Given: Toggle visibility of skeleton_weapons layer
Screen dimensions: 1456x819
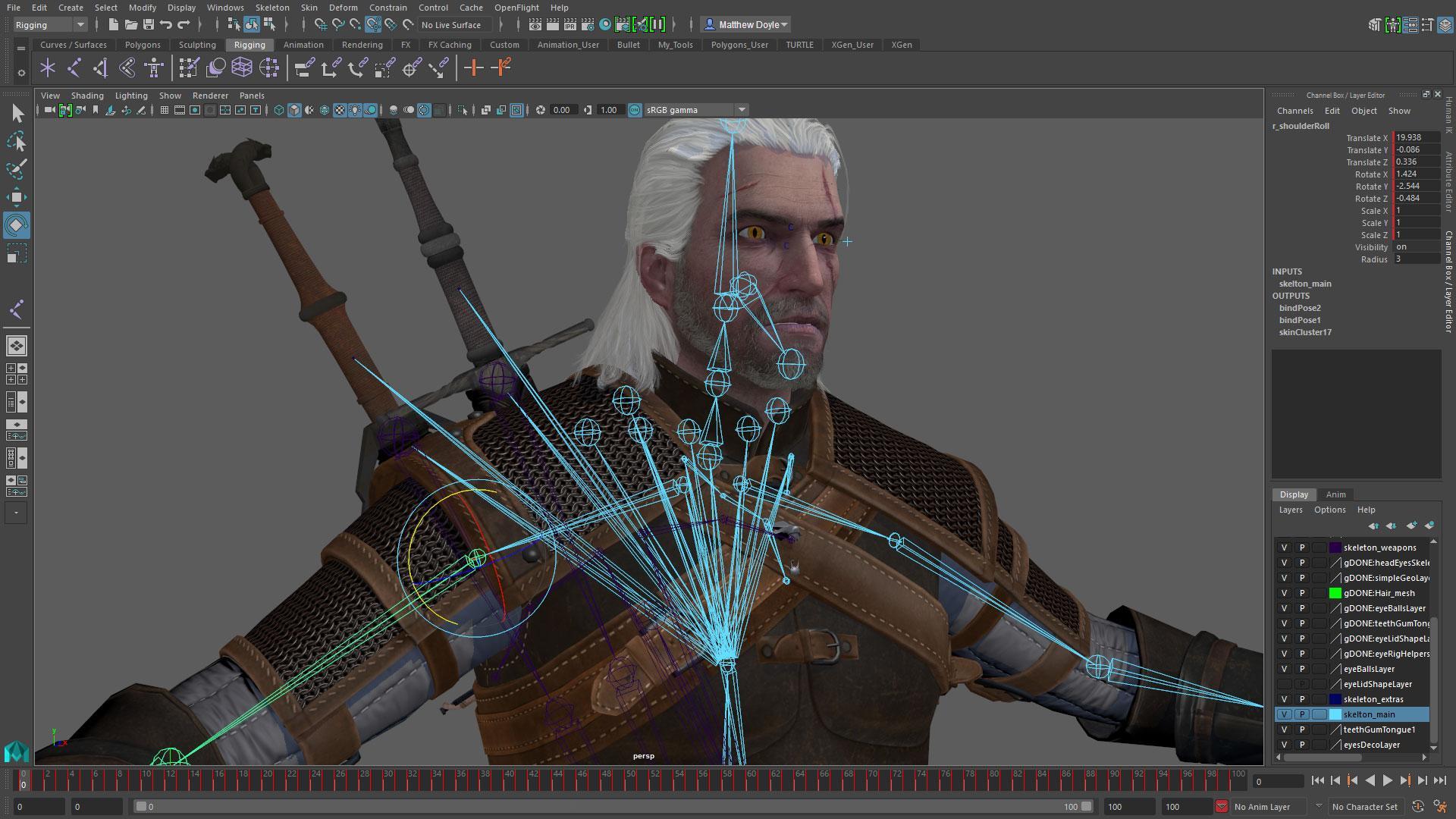Looking at the screenshot, I should [x=1285, y=547].
